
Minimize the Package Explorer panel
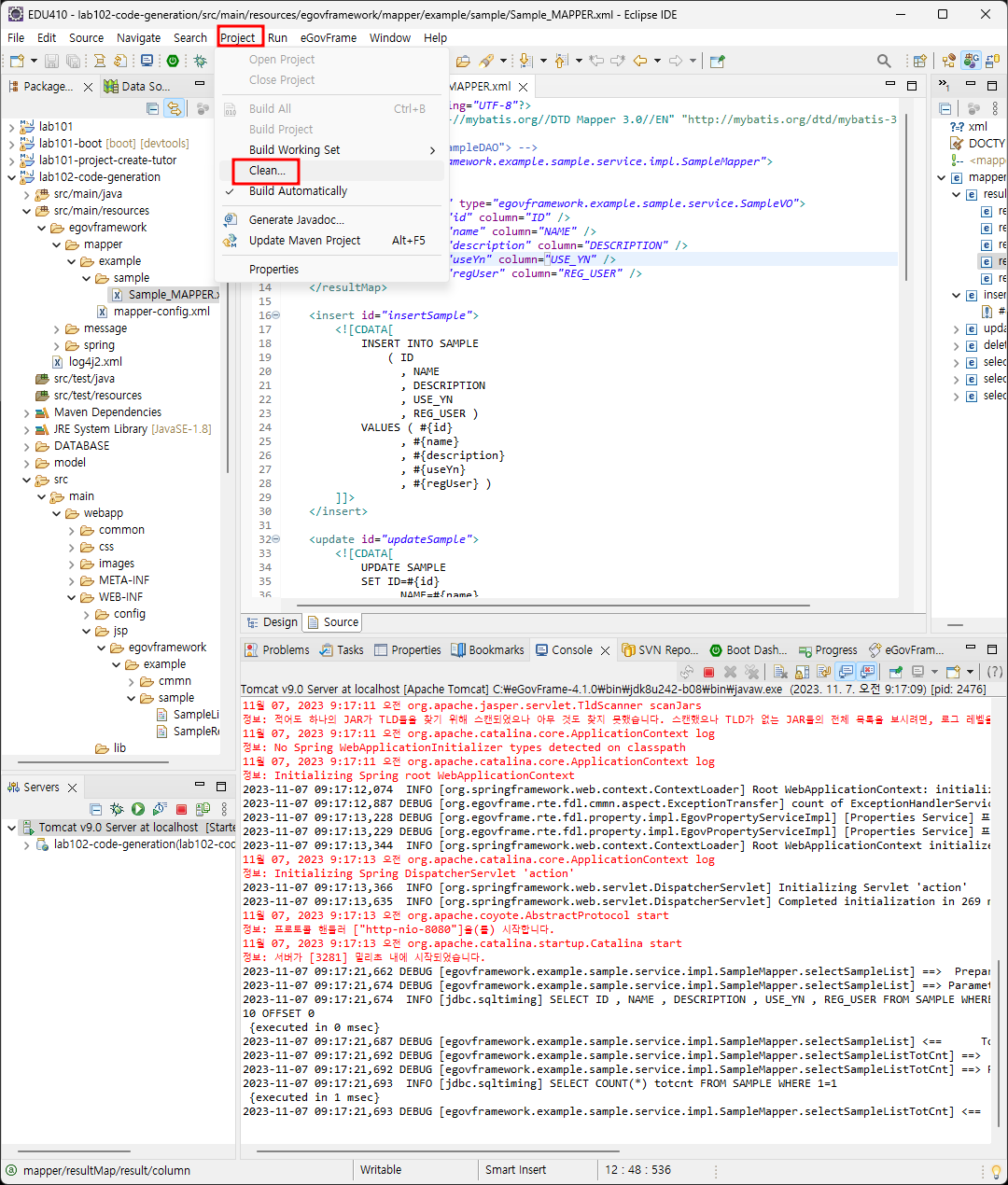[200, 84]
